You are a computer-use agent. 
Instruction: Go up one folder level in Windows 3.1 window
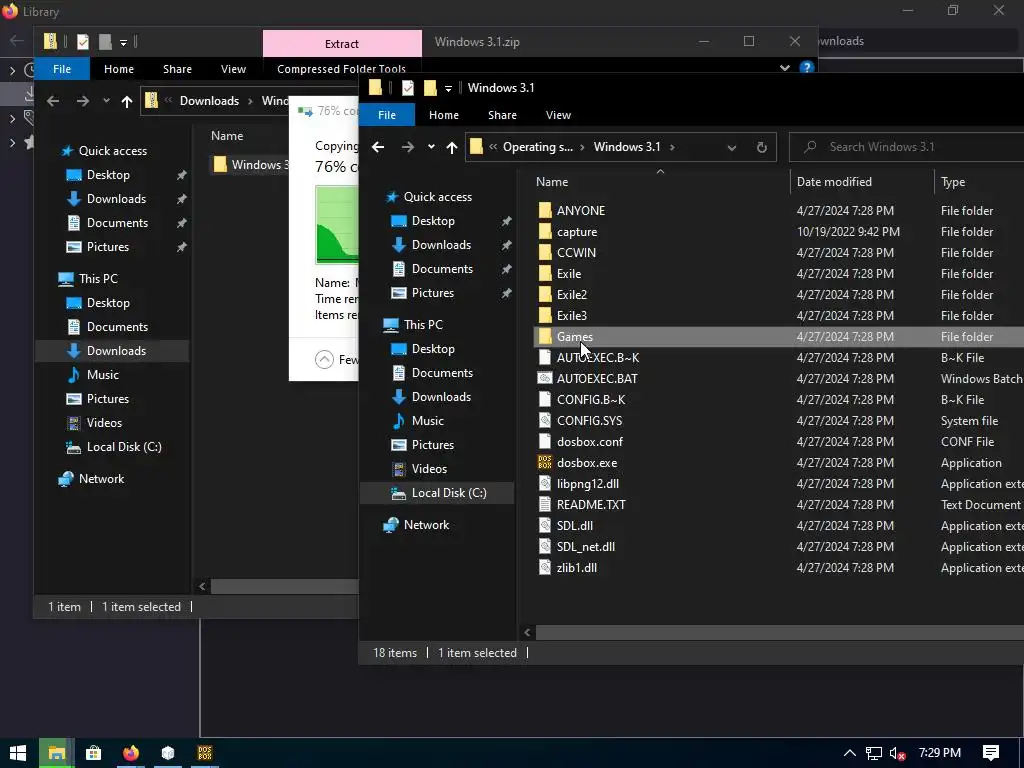(x=452, y=147)
